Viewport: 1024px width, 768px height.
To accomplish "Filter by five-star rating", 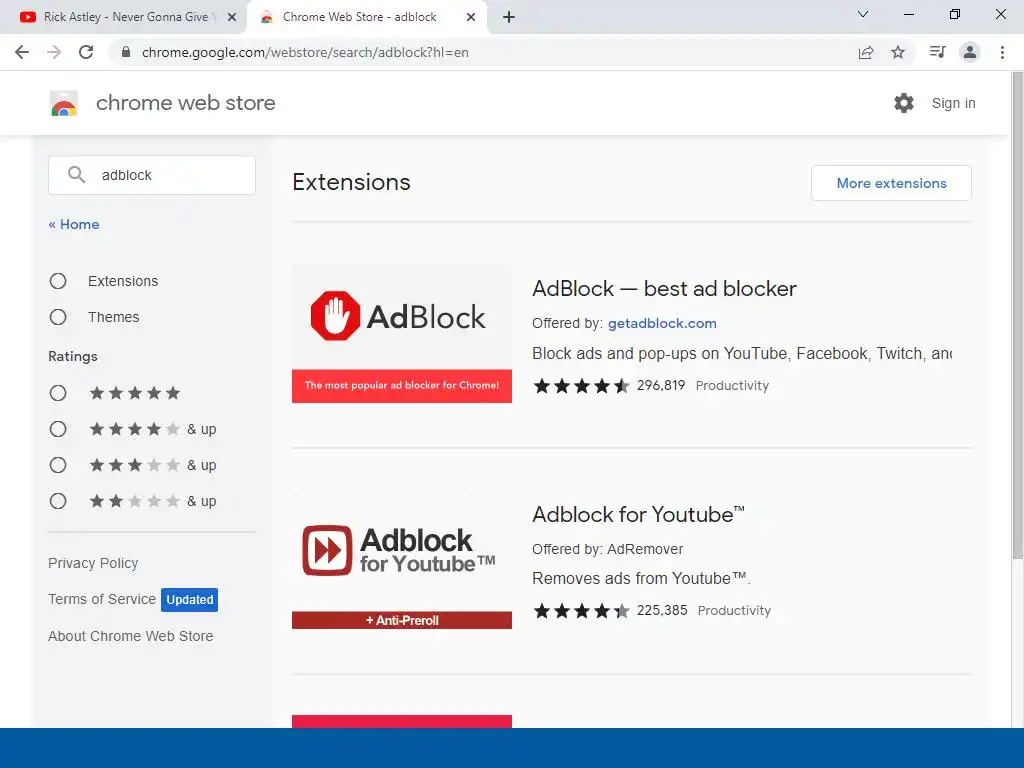I will click(x=58, y=392).
